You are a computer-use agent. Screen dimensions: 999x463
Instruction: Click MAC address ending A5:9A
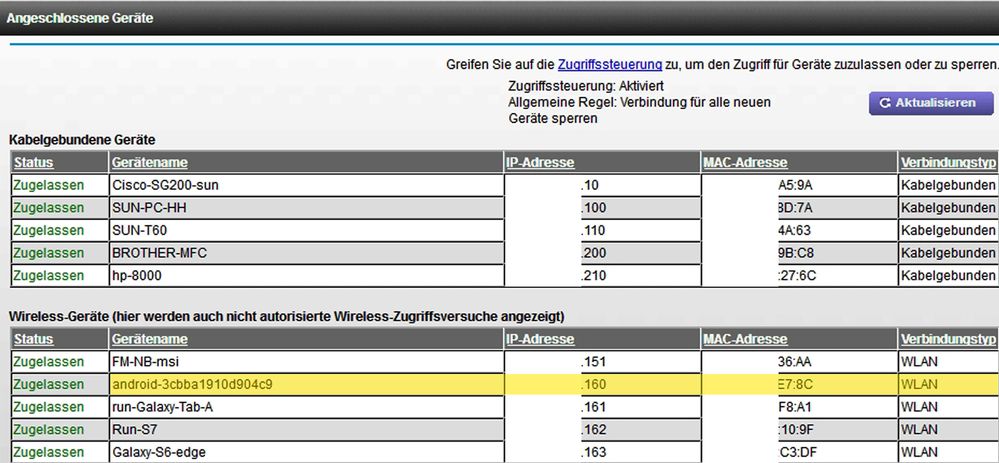[x=796, y=185]
